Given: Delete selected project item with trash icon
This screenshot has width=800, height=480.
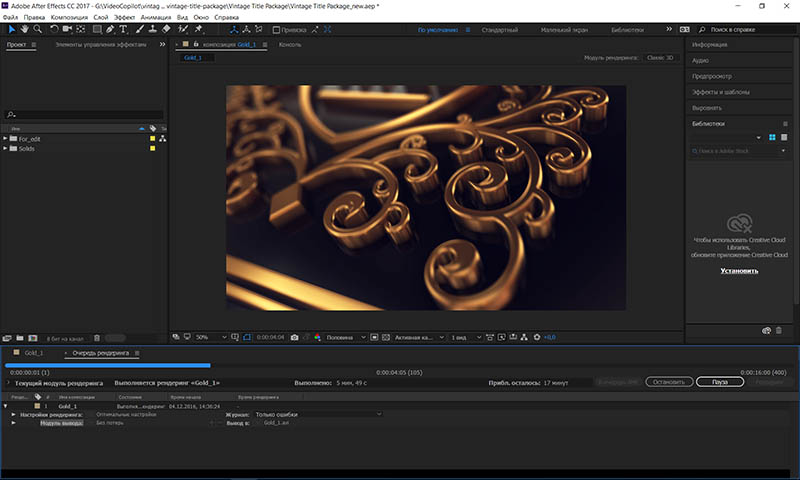Looking at the screenshot, I should (x=97, y=338).
